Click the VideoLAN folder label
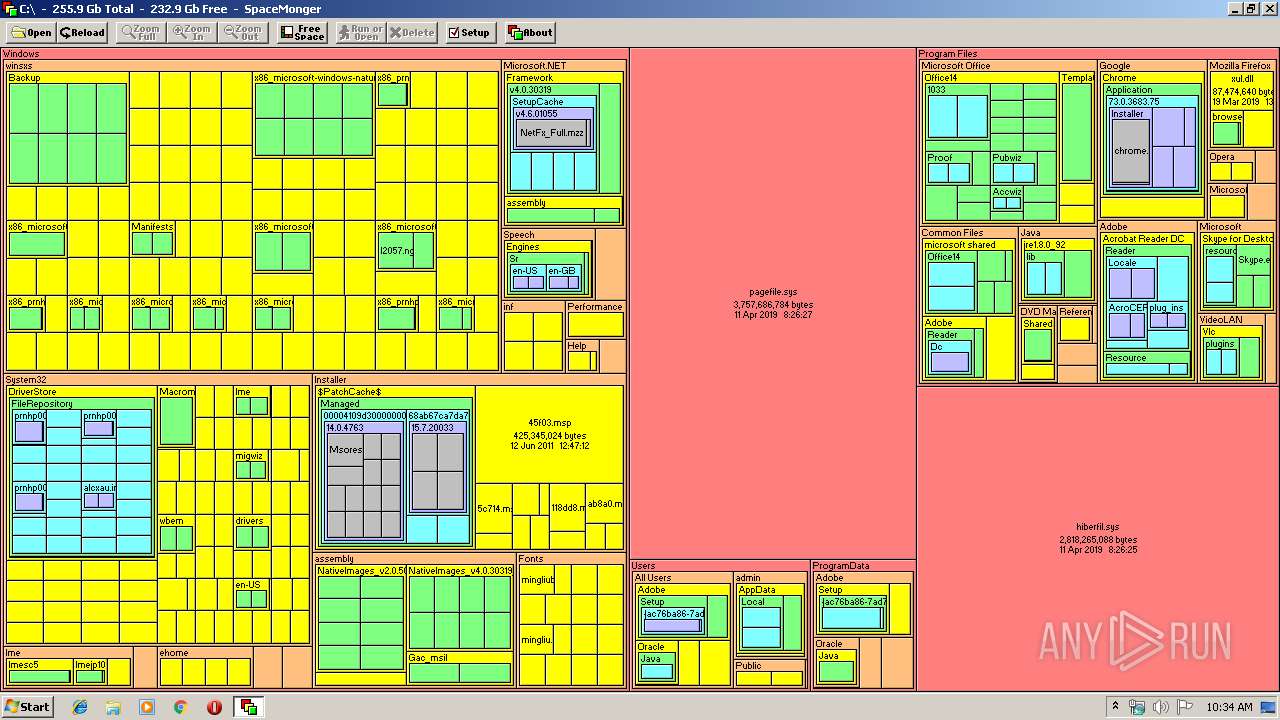 click(1221, 320)
